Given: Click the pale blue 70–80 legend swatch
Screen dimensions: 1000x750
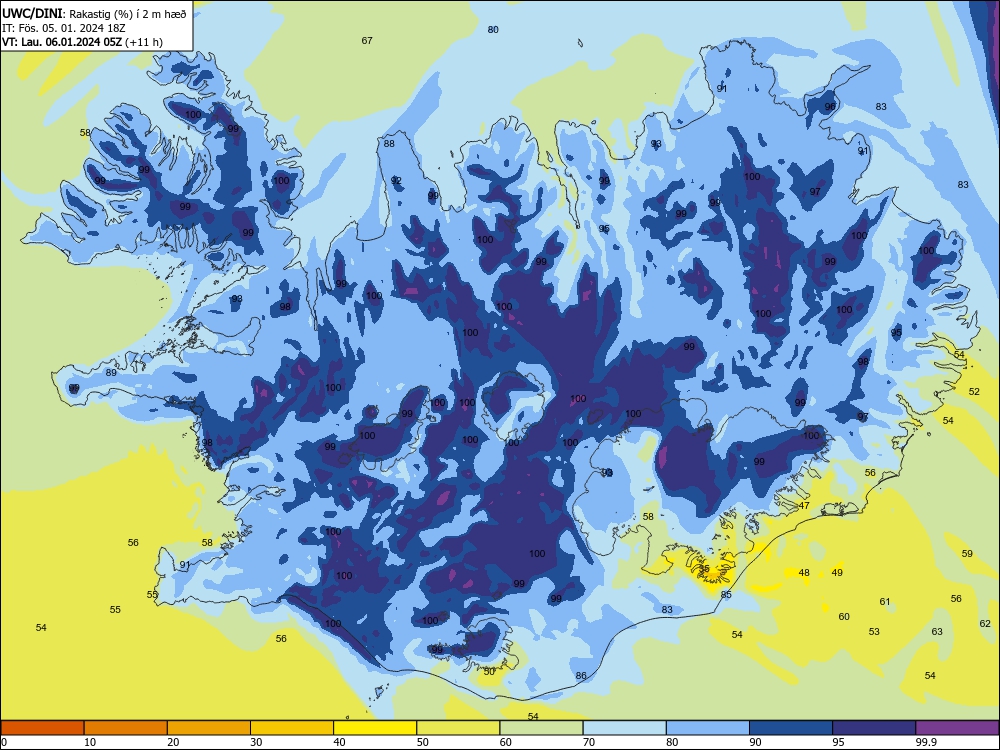Looking at the screenshot, I should (x=624, y=728).
